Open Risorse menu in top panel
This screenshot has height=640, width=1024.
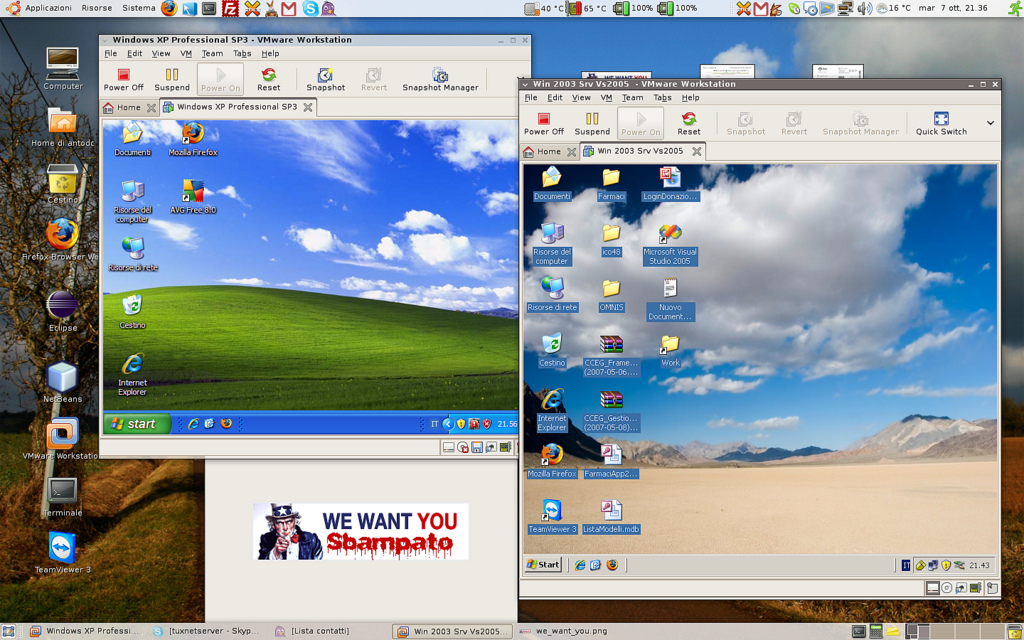[x=97, y=8]
